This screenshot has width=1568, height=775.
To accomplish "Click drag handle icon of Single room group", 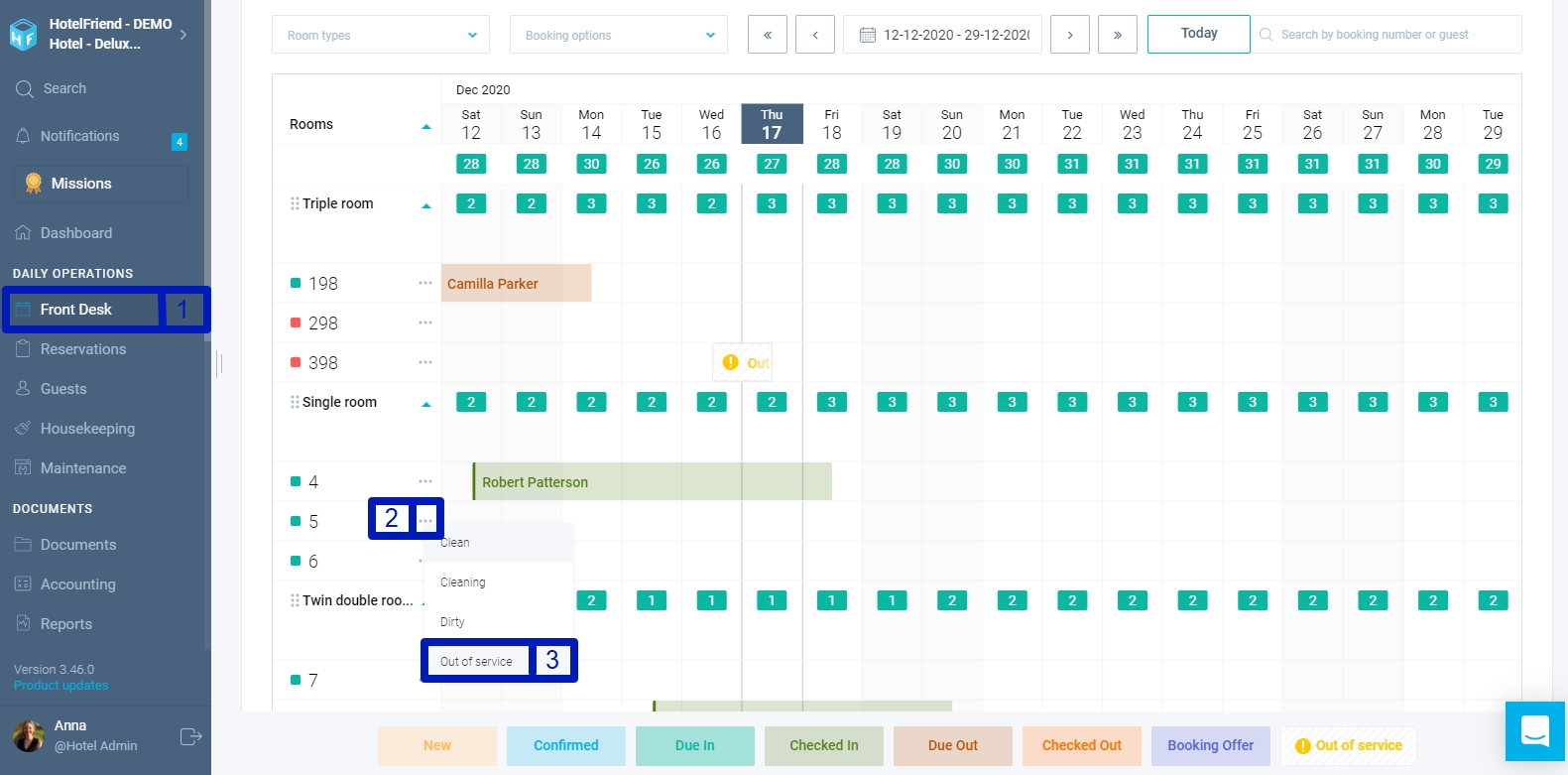I will click(x=295, y=402).
